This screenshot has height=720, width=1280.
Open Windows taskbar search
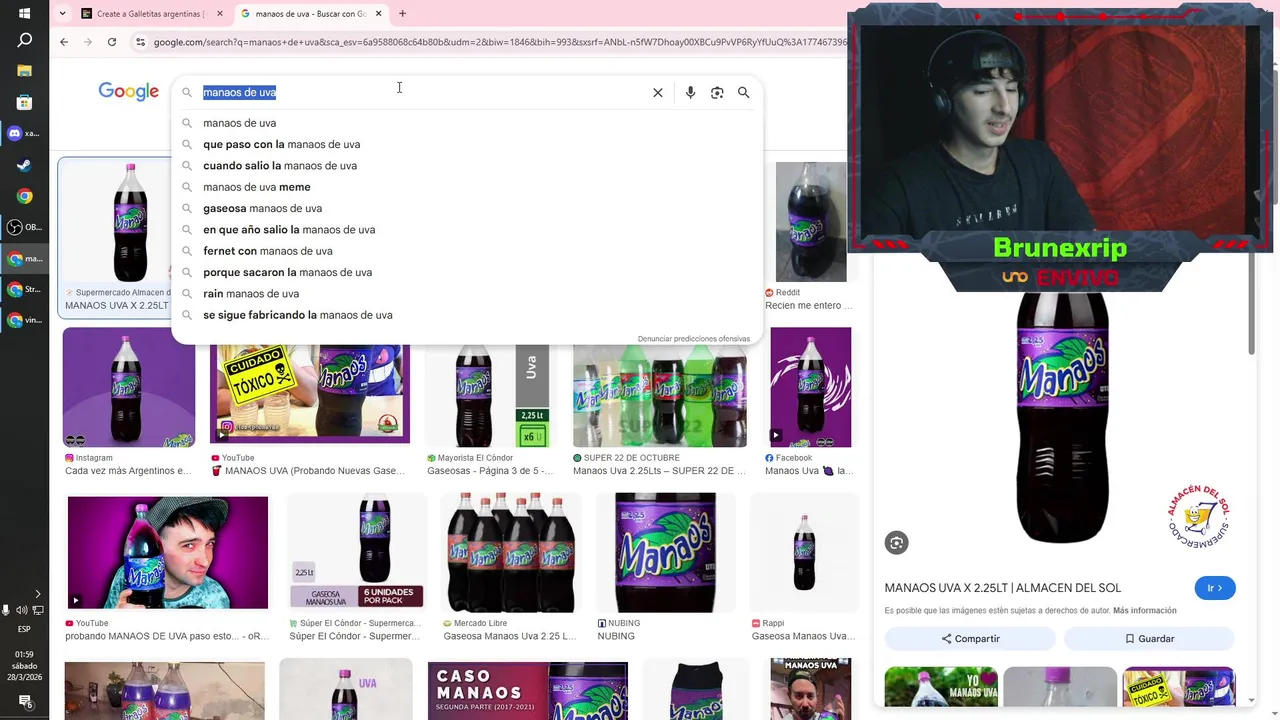point(24,40)
